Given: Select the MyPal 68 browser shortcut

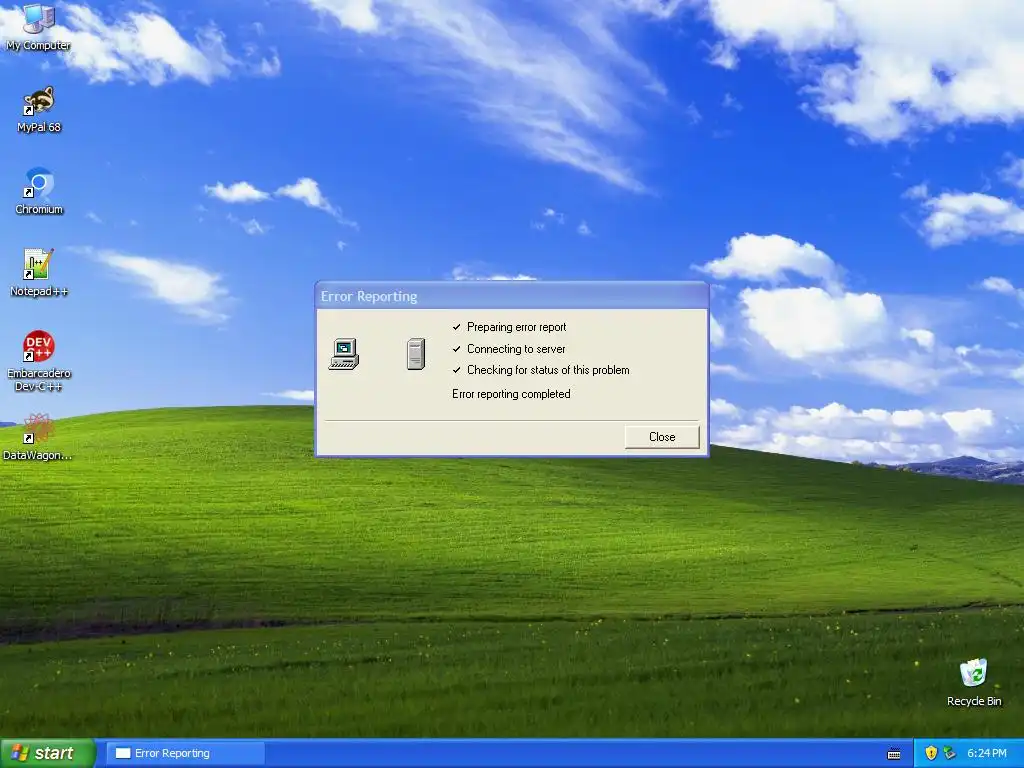Looking at the screenshot, I should 39,110.
